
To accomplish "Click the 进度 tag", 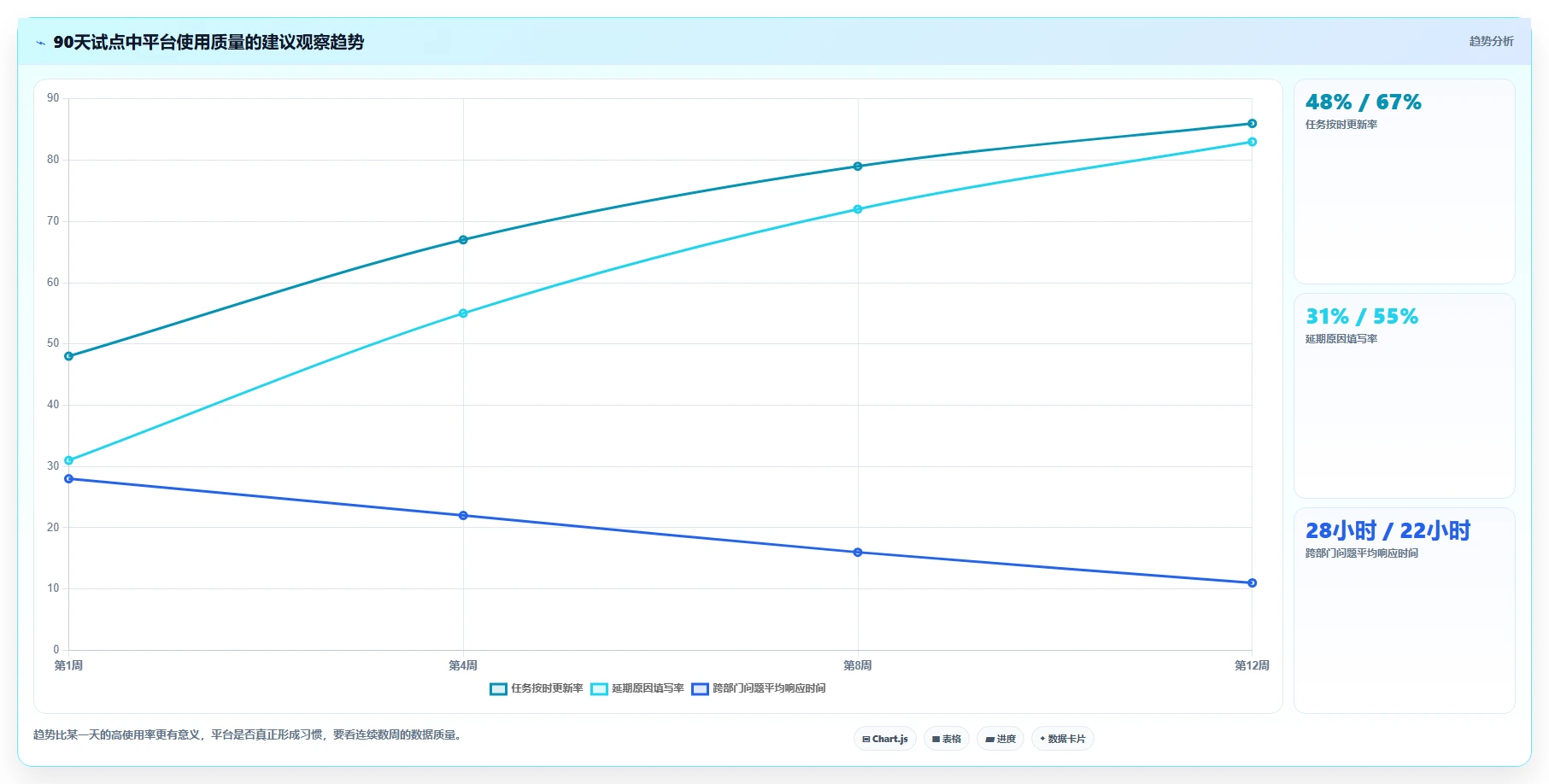I will point(1000,739).
